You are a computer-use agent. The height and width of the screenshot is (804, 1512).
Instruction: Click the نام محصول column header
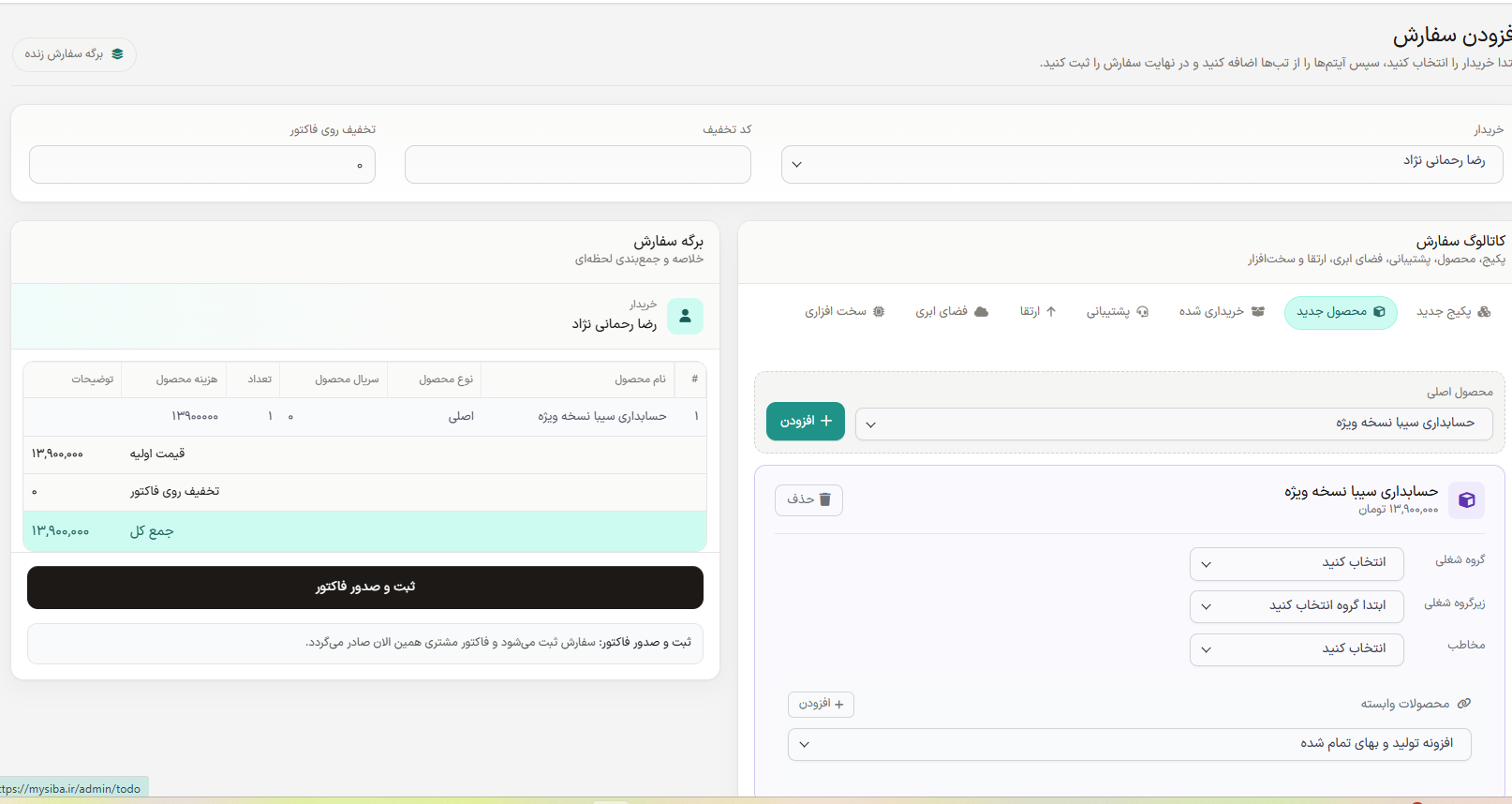pos(640,380)
